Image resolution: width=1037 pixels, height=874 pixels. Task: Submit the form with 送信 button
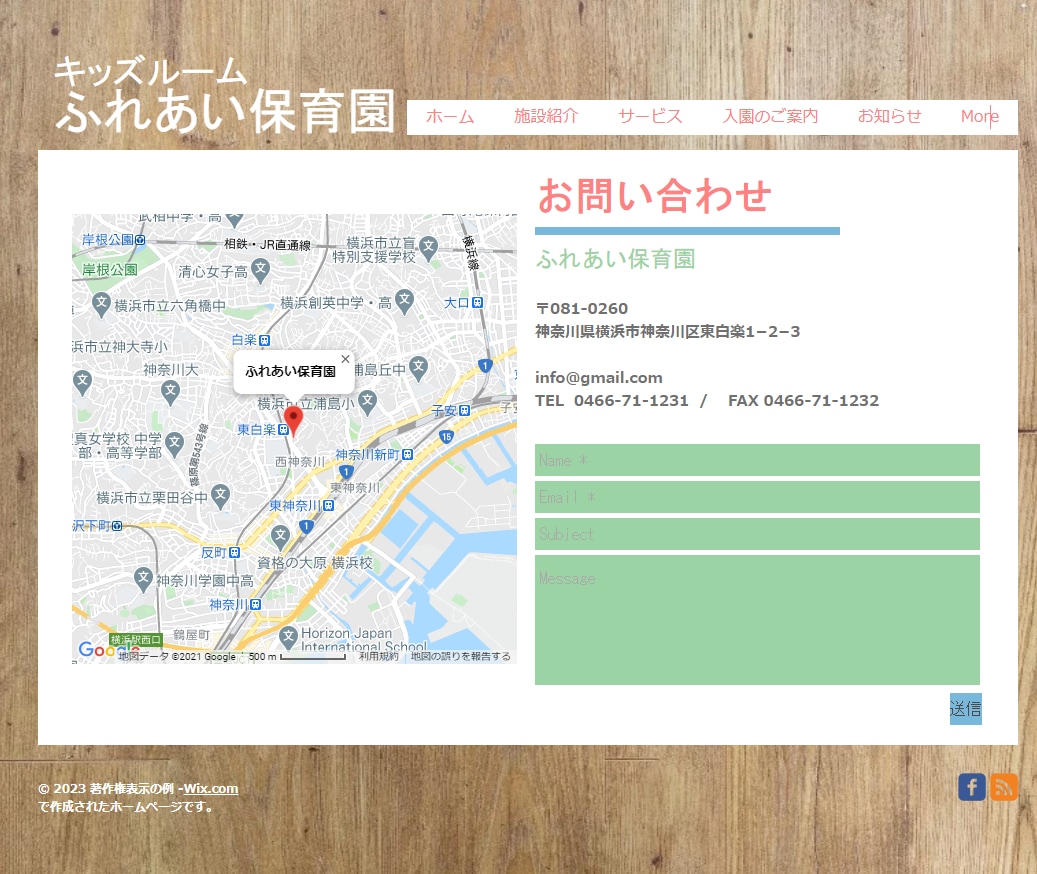tap(966, 709)
